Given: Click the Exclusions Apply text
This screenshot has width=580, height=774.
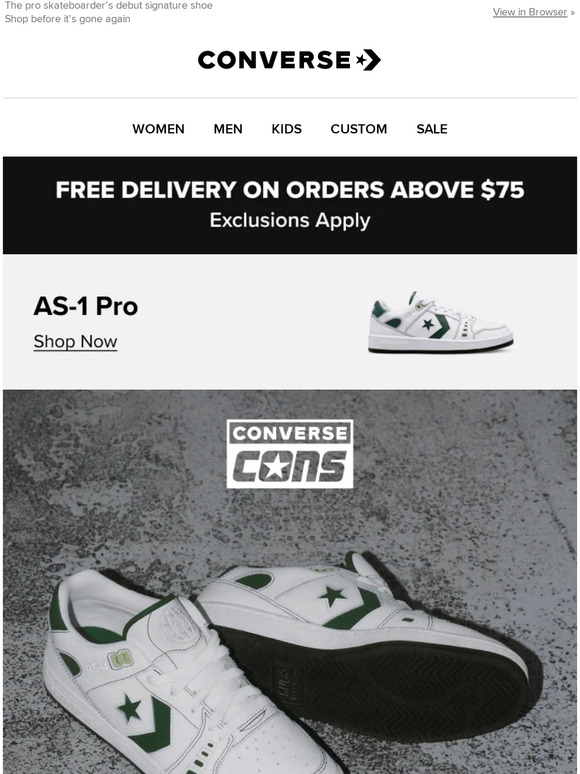Looking at the screenshot, I should point(290,220).
